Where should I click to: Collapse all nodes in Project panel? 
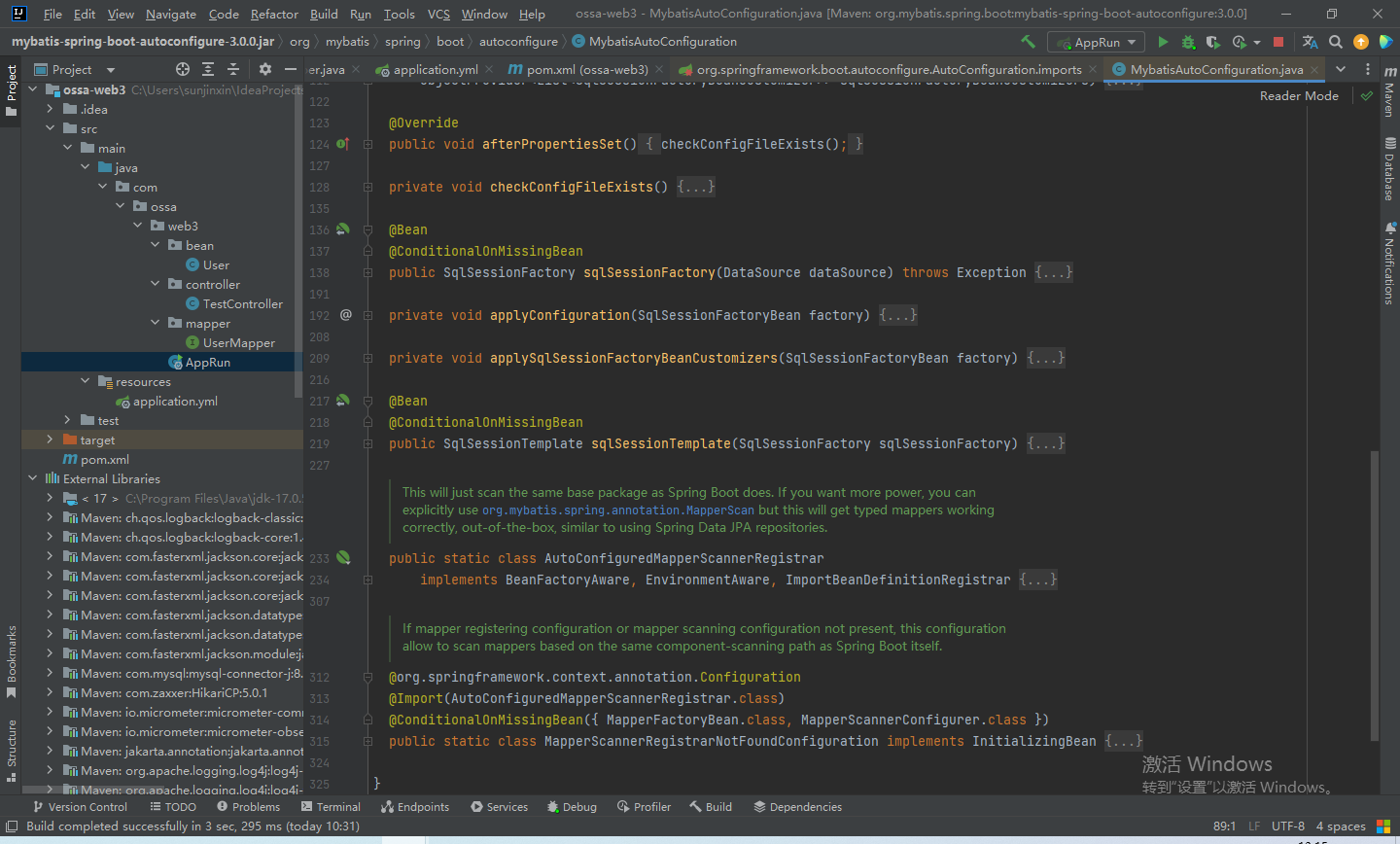tap(233, 69)
